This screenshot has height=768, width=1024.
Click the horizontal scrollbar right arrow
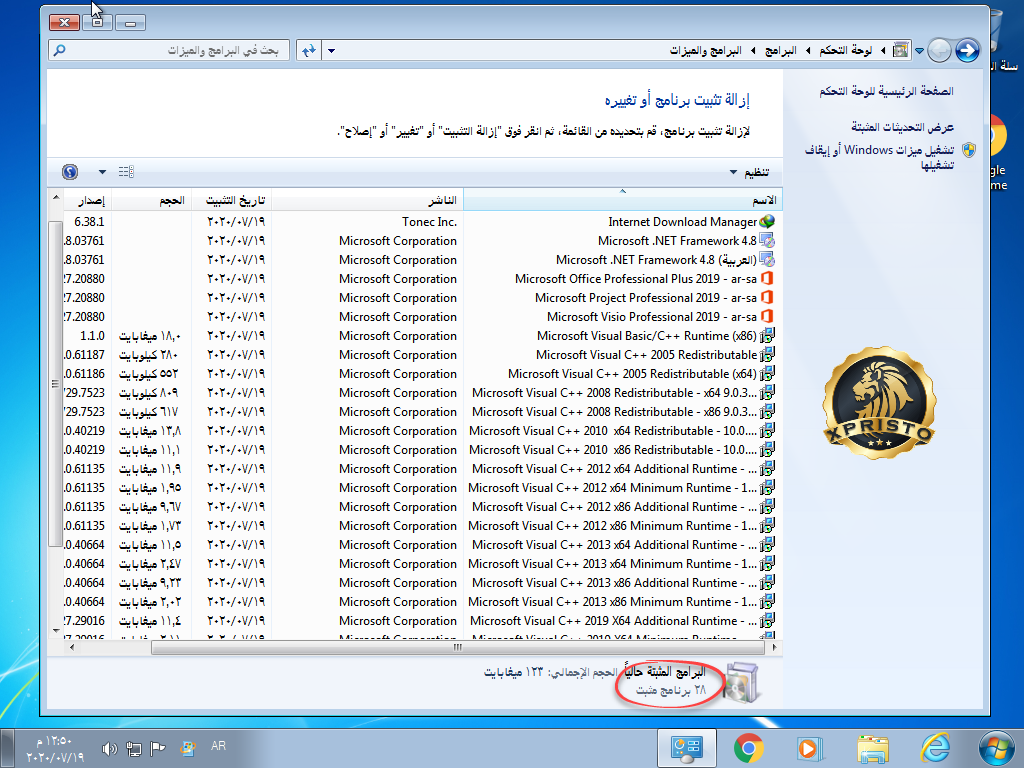coord(775,648)
